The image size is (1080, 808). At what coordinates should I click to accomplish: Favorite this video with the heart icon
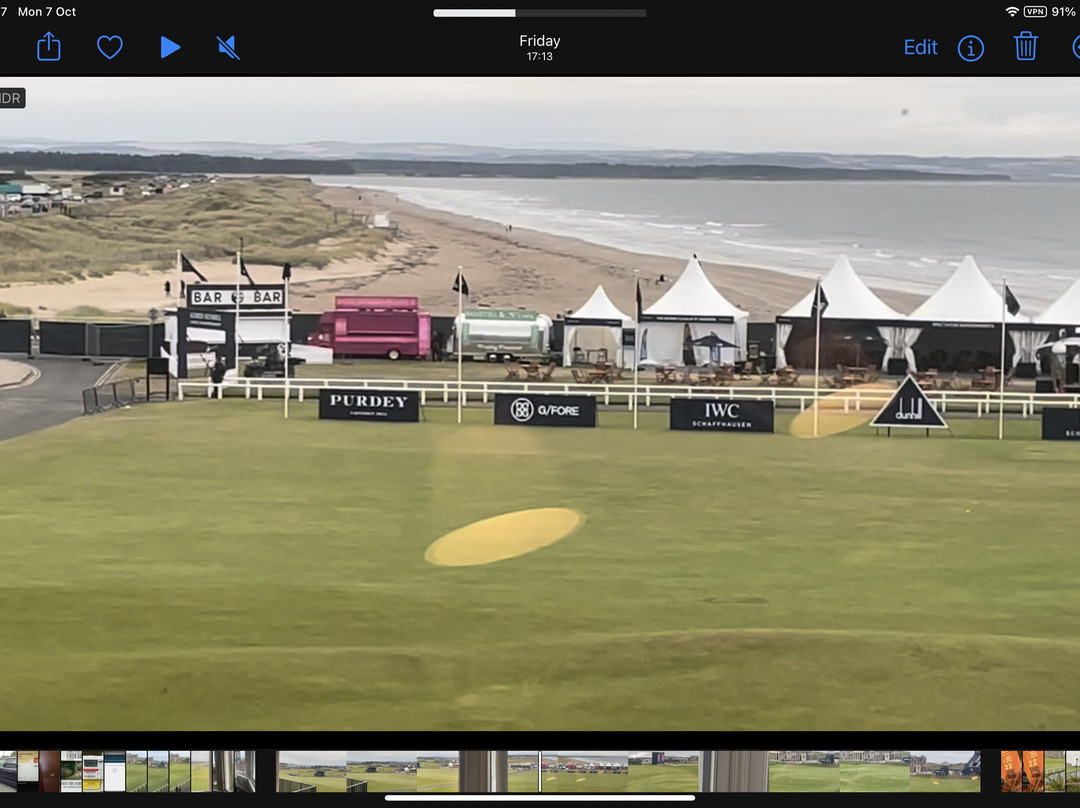[x=109, y=47]
